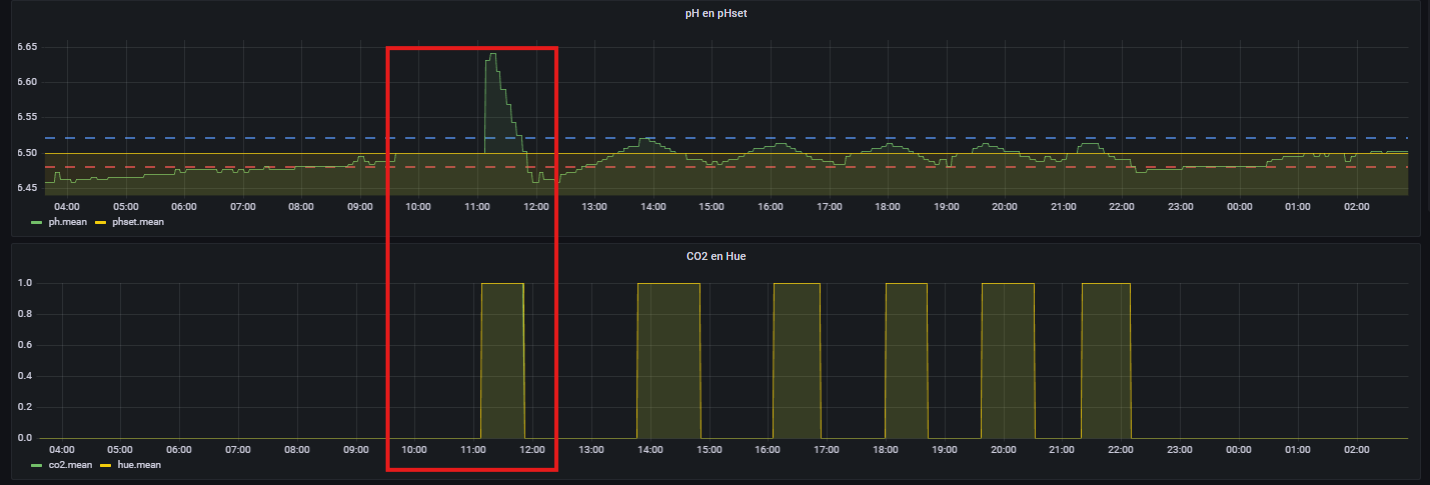The image size is (1430, 485).
Task: Click the hue pulse around 20:00
Action: point(1007,360)
